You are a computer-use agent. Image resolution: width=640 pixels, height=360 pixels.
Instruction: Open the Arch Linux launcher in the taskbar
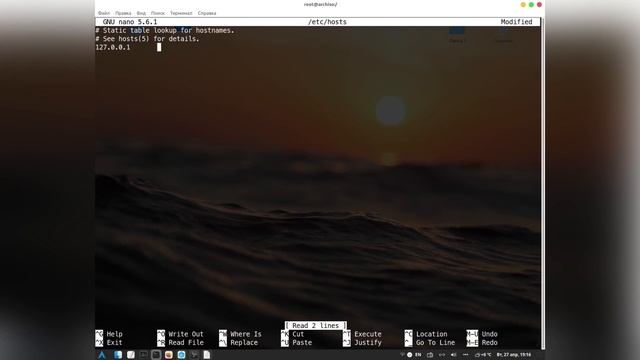coord(102,355)
